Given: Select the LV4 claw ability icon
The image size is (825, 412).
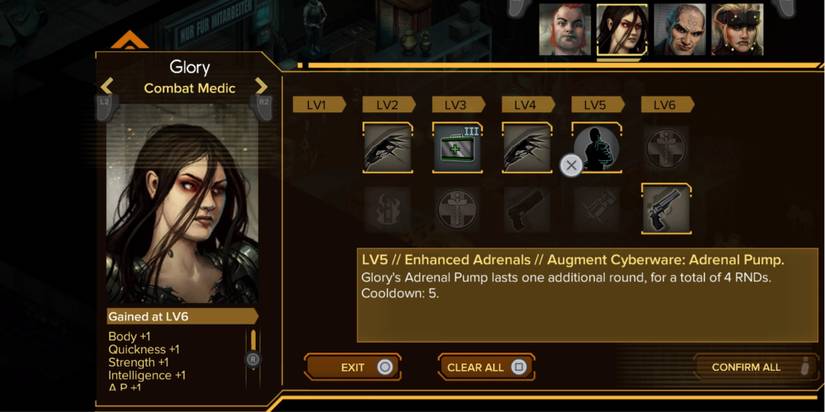Looking at the screenshot, I should coord(527,147).
